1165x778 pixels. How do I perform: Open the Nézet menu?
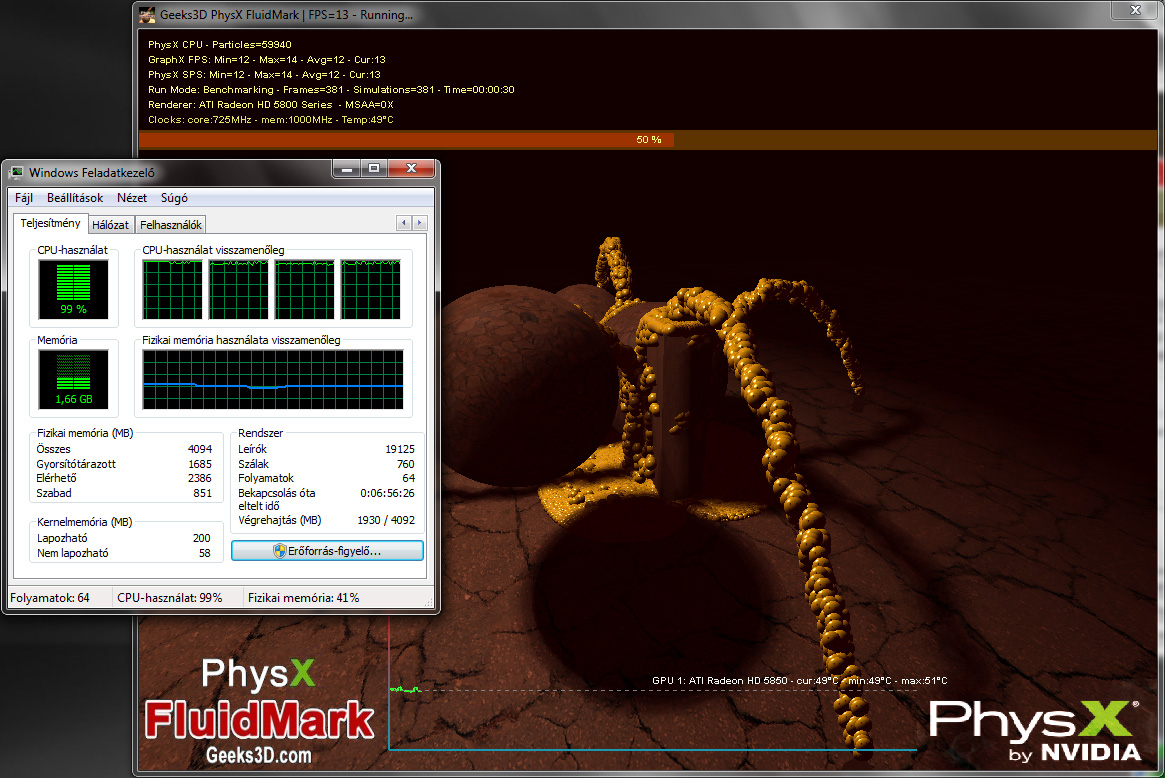[x=132, y=198]
